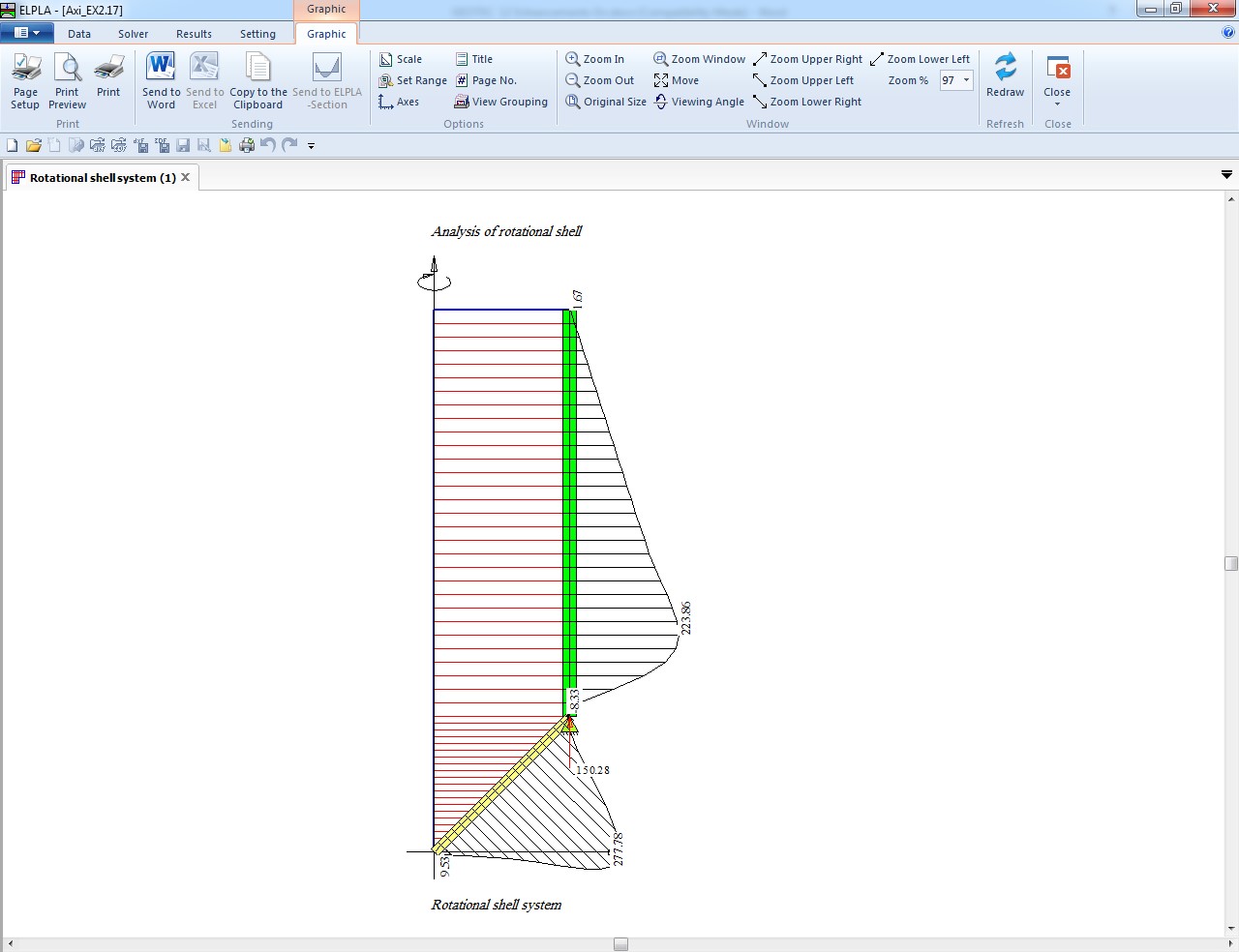Open the Title option

pyautogui.click(x=473, y=59)
